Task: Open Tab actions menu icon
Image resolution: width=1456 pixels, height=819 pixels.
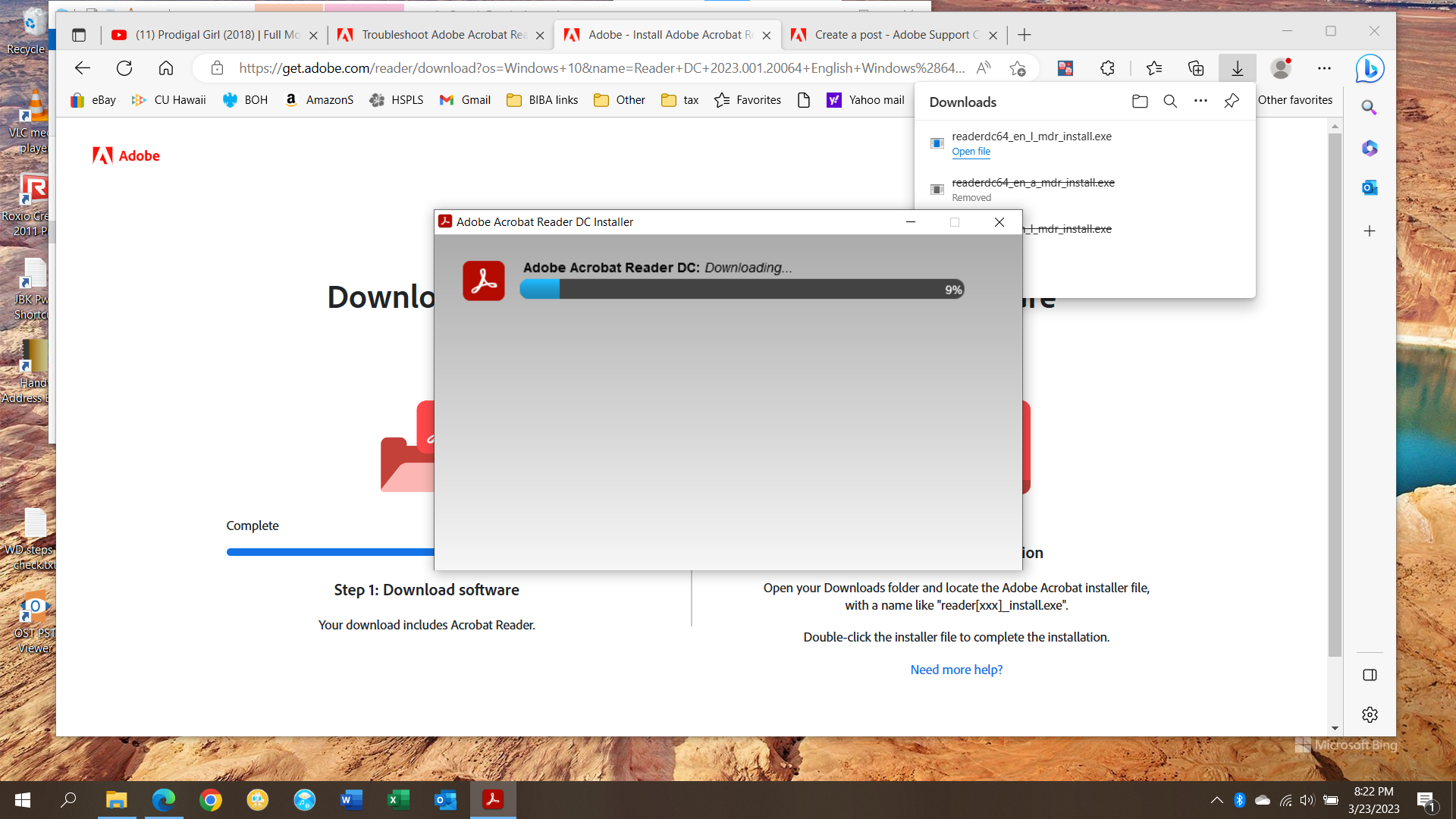Action: (79, 35)
